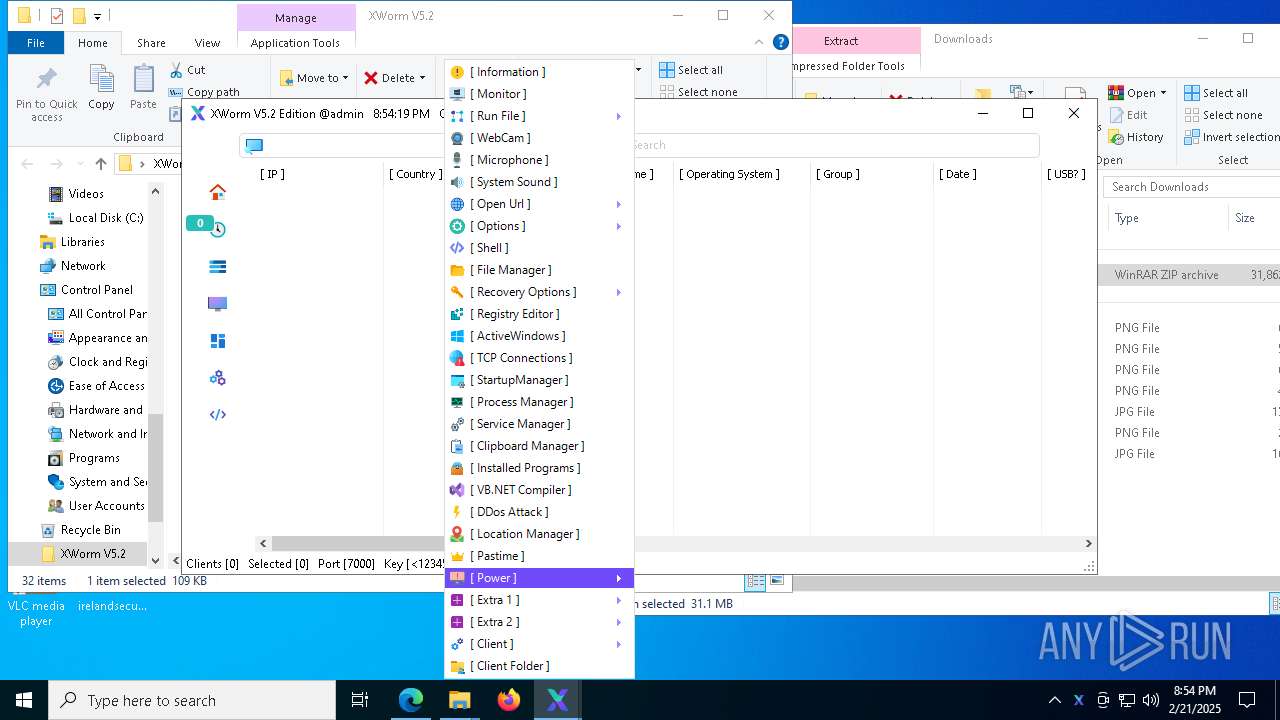Click the Pastime crown icon
Viewport: 1280px width, 720px height.
pos(457,556)
